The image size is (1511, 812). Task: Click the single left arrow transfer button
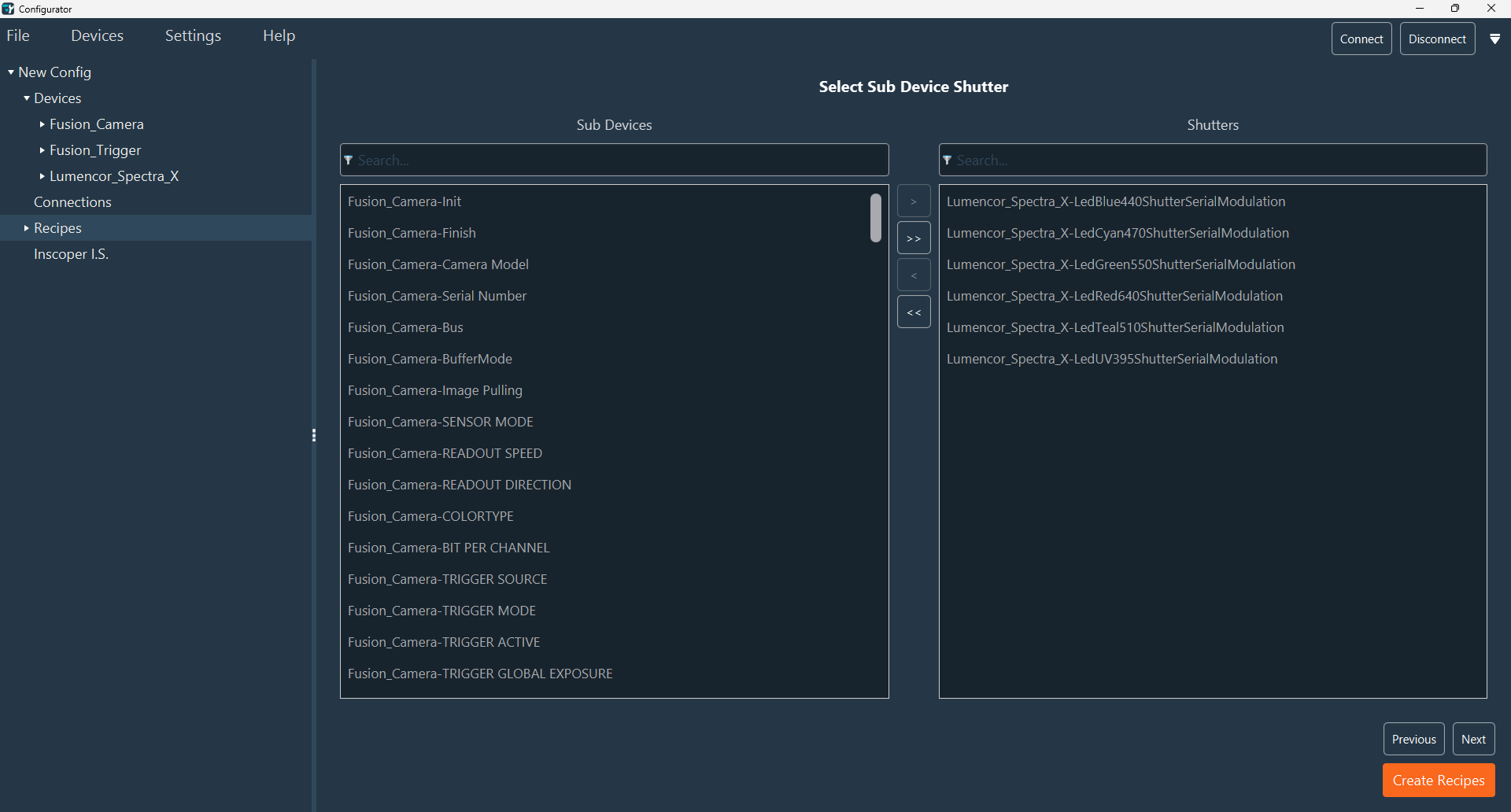click(x=914, y=275)
